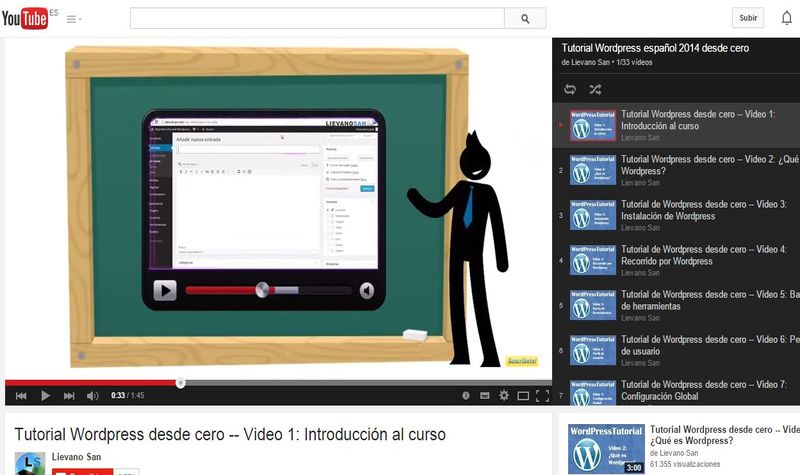800x475 pixels.
Task: Click the video progress bar scrubber
Action: tap(181, 383)
